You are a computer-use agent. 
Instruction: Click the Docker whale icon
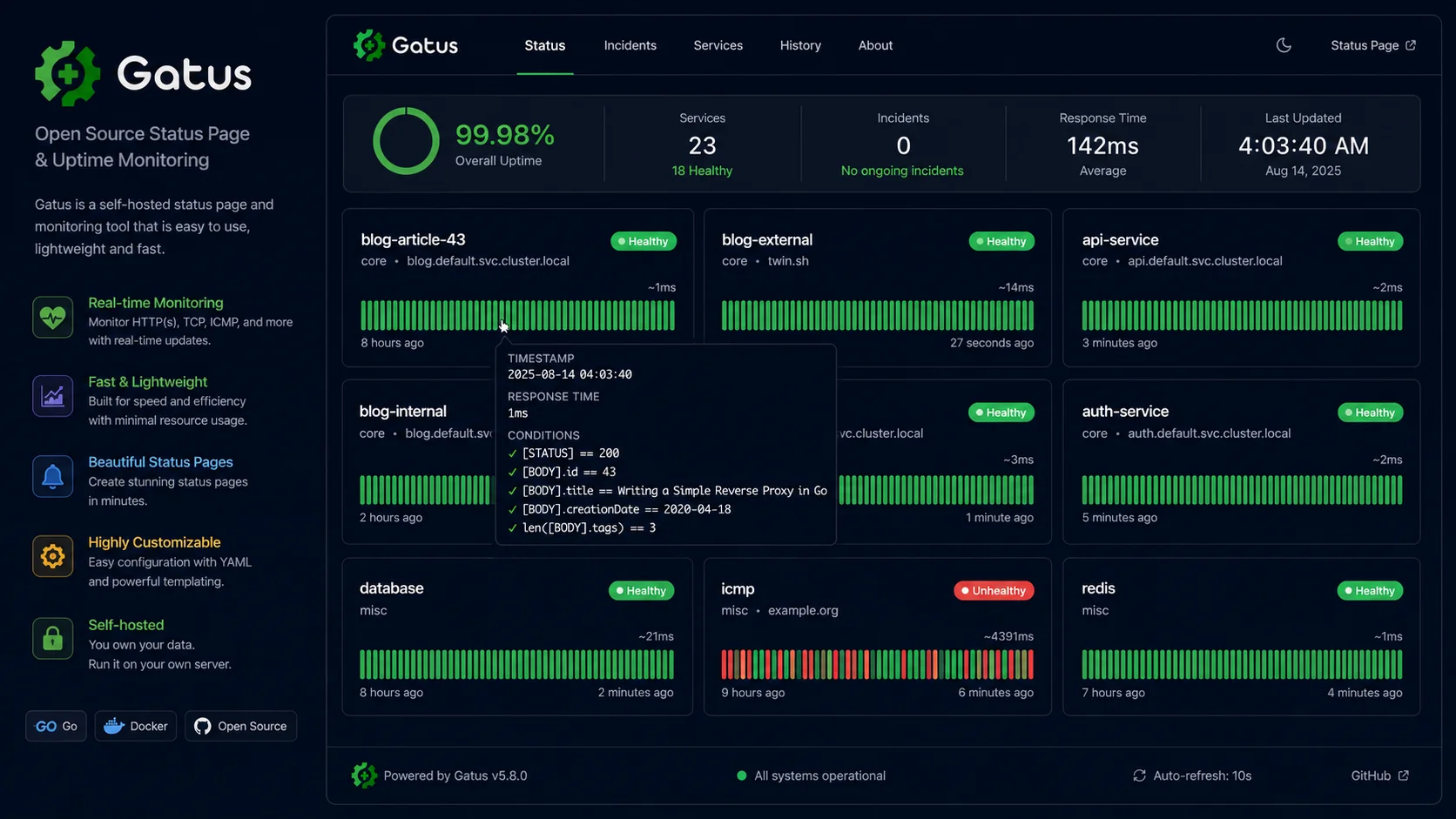114,726
